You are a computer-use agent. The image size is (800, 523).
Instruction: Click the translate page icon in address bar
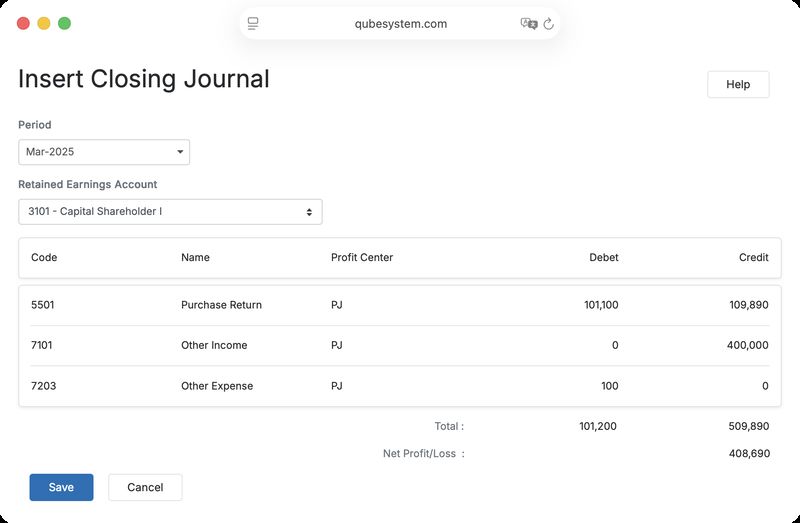pos(529,23)
